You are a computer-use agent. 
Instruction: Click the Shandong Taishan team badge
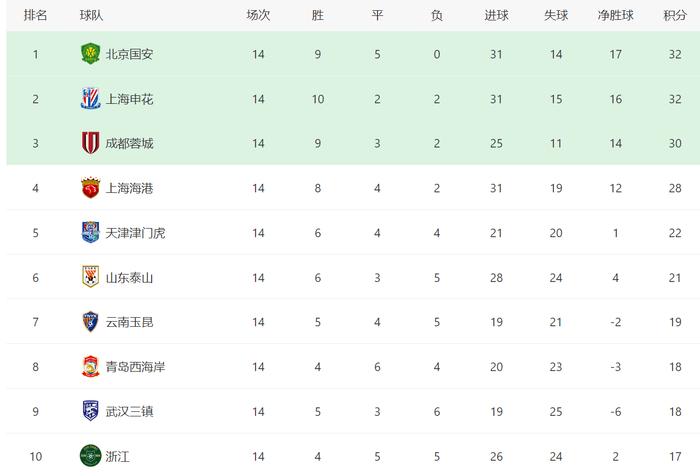(90, 277)
